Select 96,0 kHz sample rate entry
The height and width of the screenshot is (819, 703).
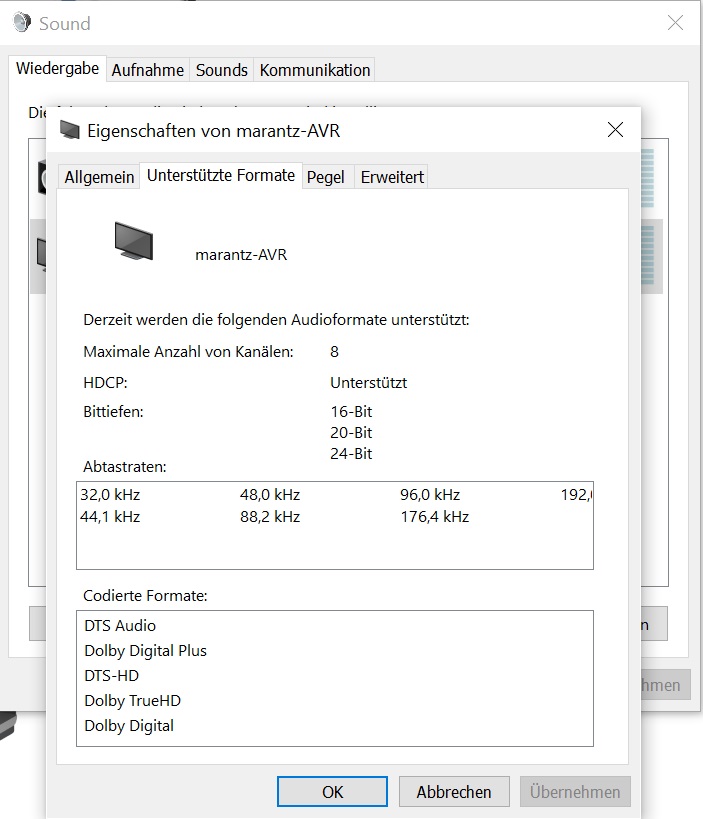tap(430, 494)
